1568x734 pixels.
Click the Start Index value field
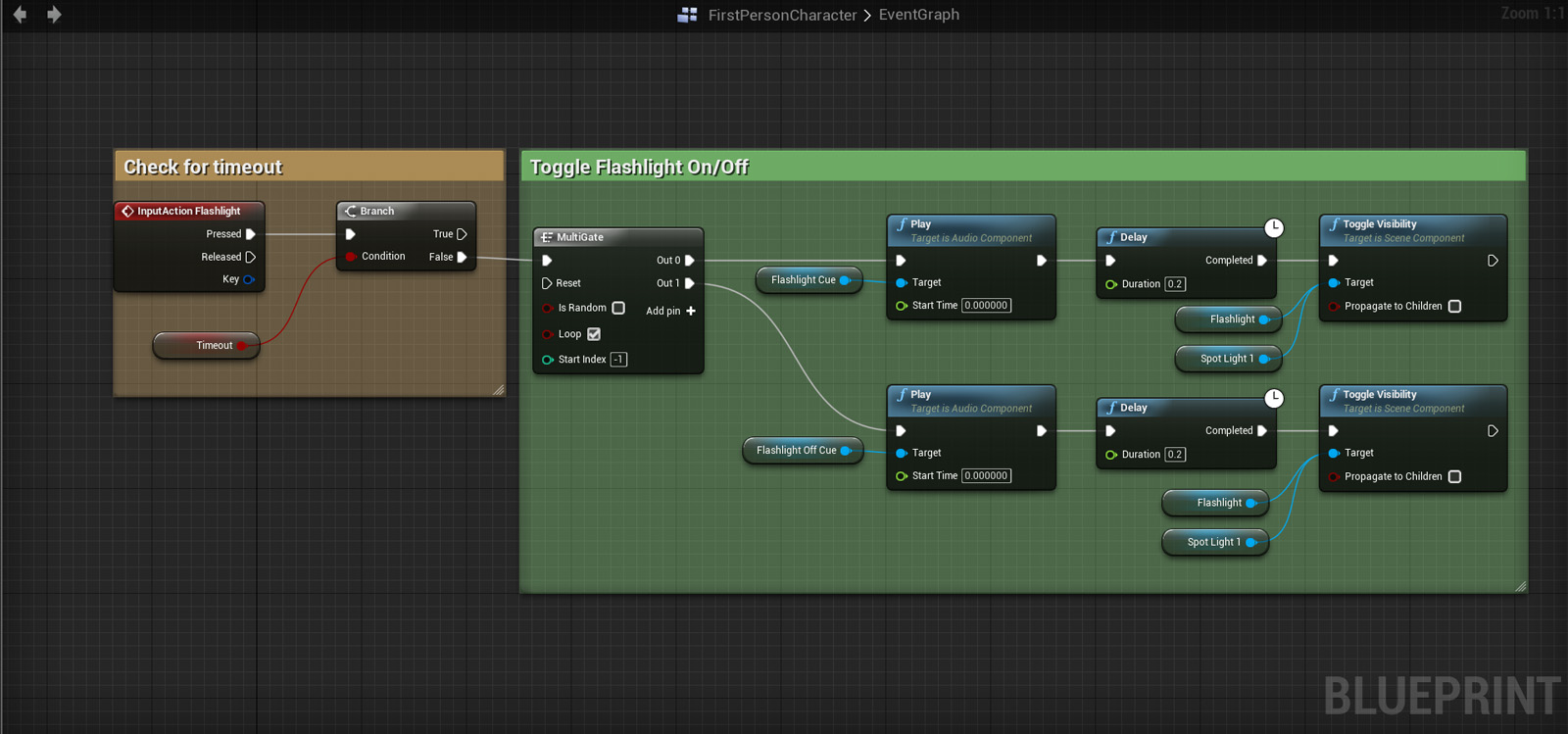click(618, 360)
